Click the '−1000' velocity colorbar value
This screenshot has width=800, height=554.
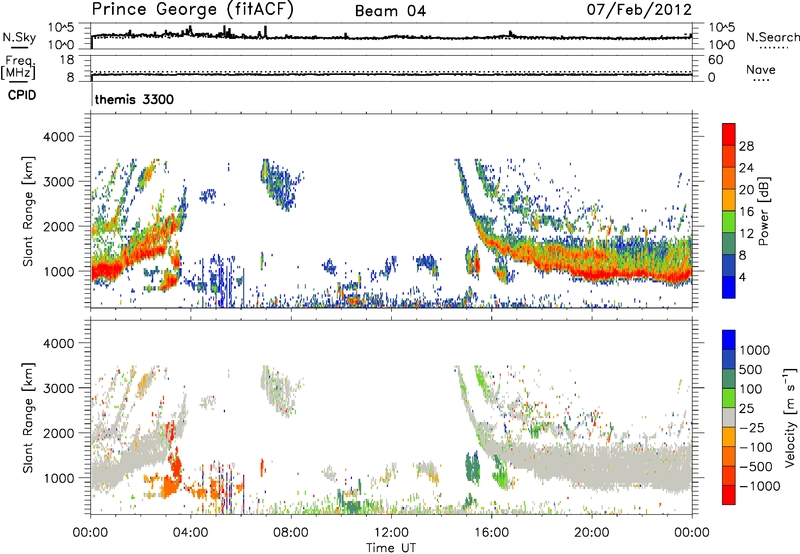(760, 486)
